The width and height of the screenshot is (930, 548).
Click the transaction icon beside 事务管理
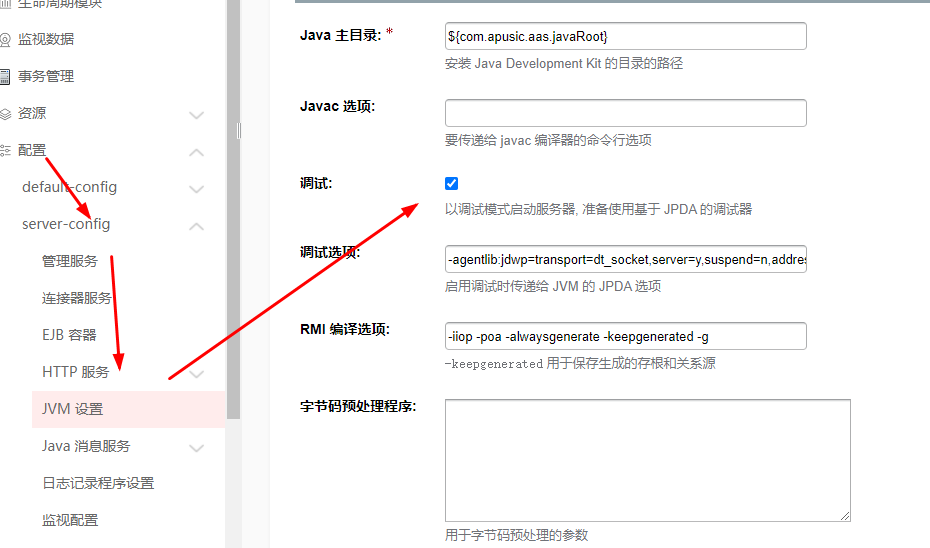(5, 77)
